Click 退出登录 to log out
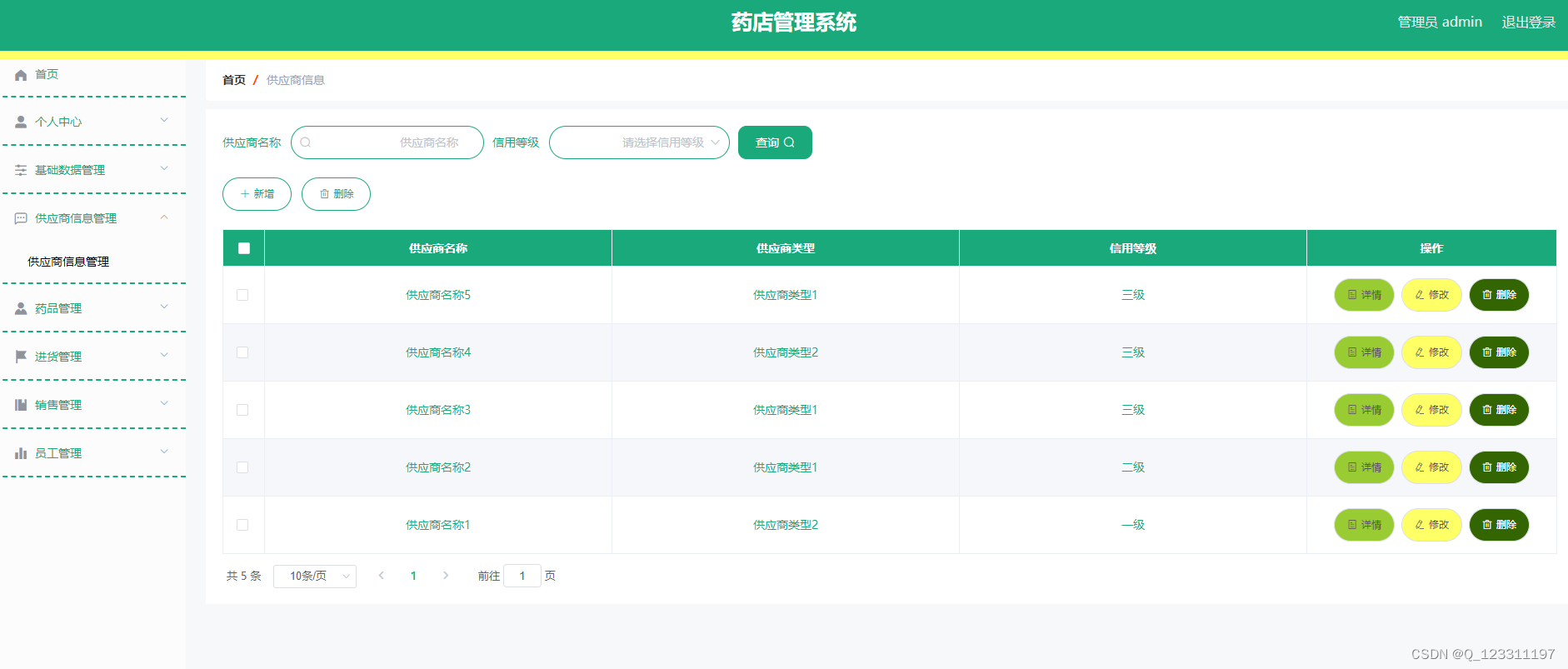This screenshot has height=669, width=1568. [x=1529, y=22]
